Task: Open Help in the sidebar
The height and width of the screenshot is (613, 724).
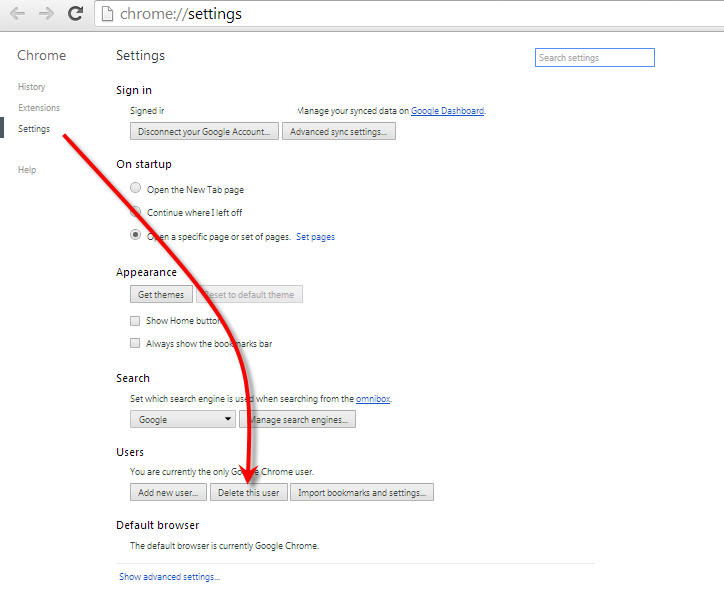Action: 27,169
